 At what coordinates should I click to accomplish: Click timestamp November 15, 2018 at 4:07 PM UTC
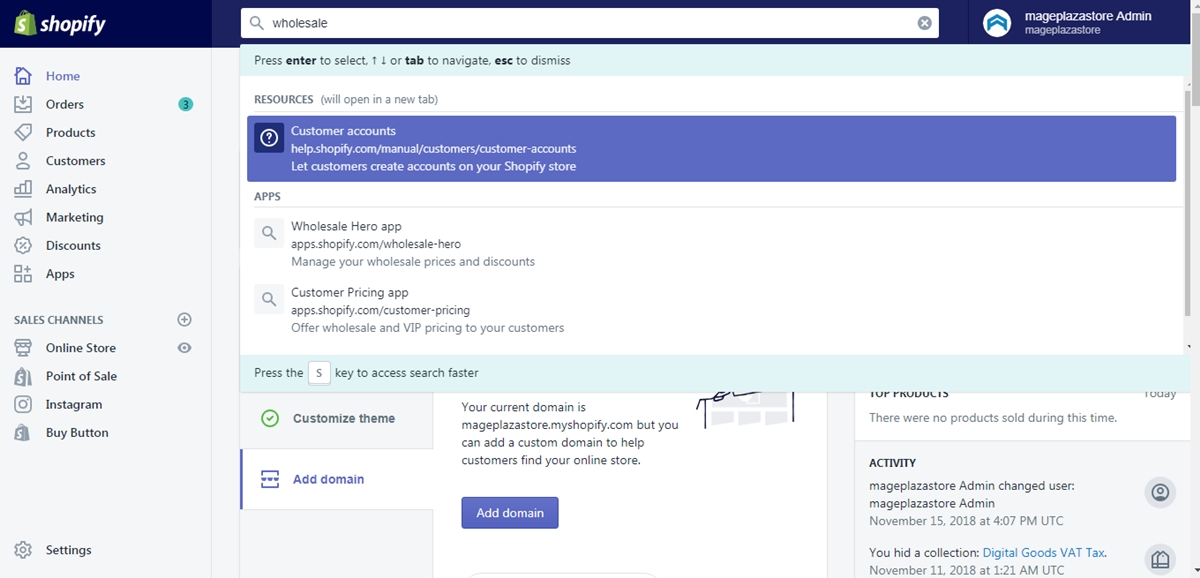(x=966, y=521)
